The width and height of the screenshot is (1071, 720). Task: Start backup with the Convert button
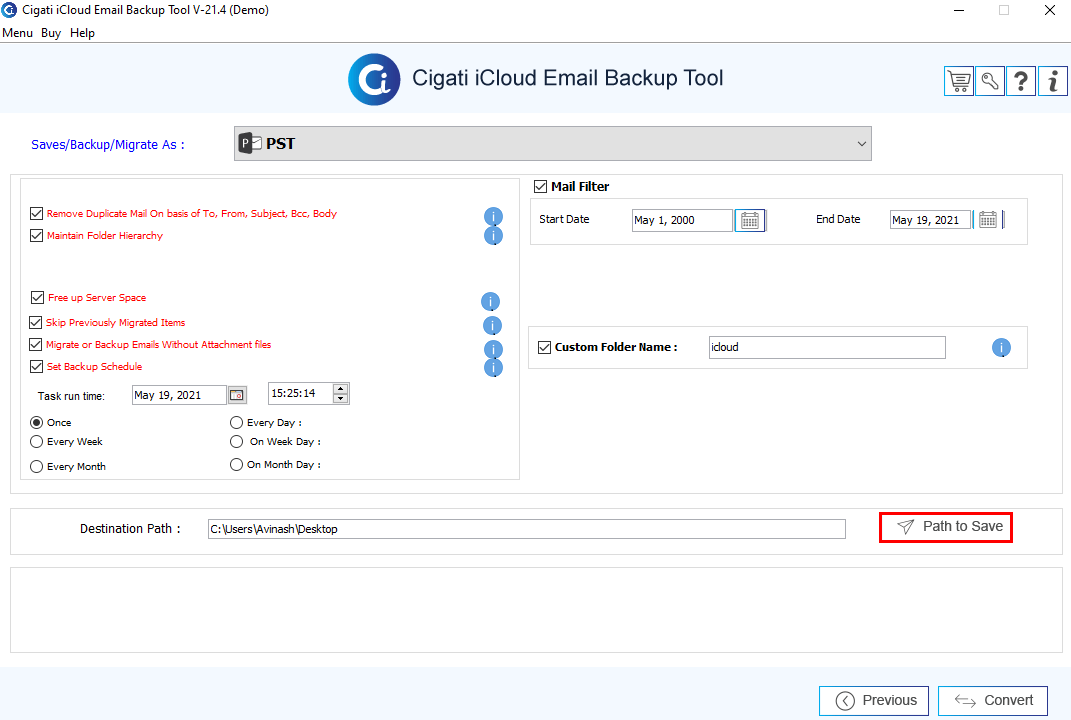(992, 701)
